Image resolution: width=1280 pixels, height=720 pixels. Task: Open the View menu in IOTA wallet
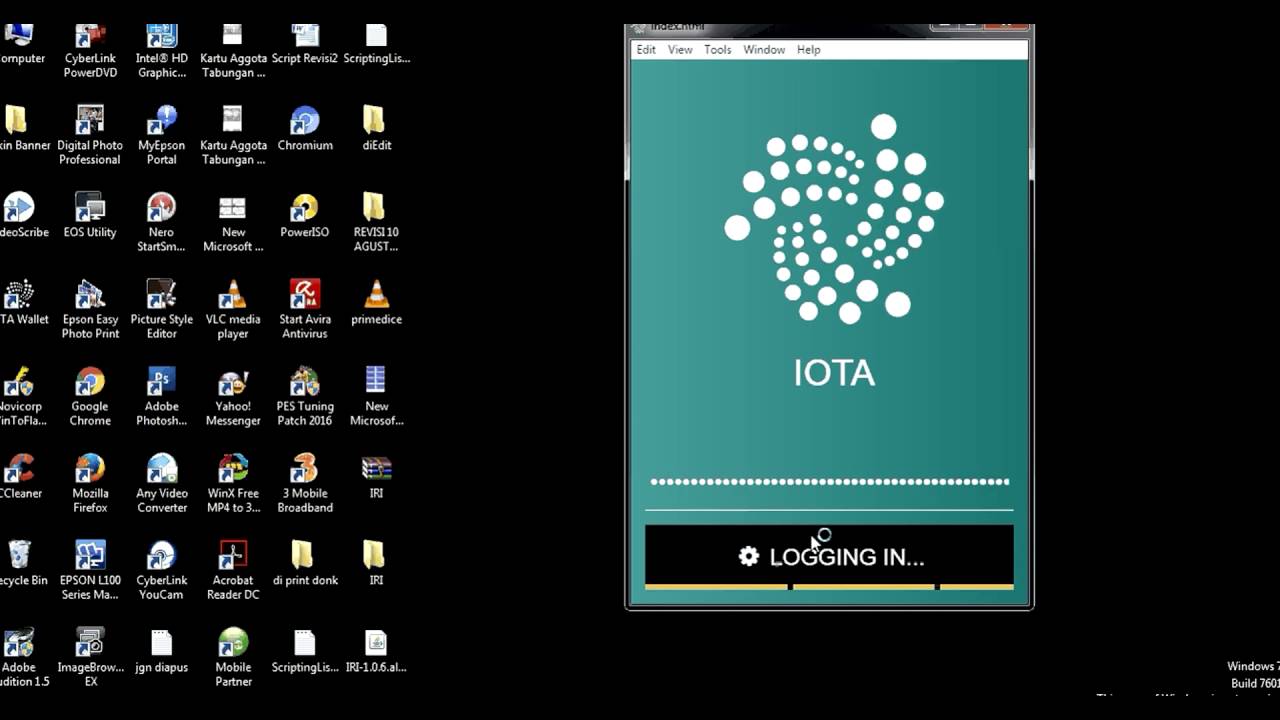tap(680, 49)
